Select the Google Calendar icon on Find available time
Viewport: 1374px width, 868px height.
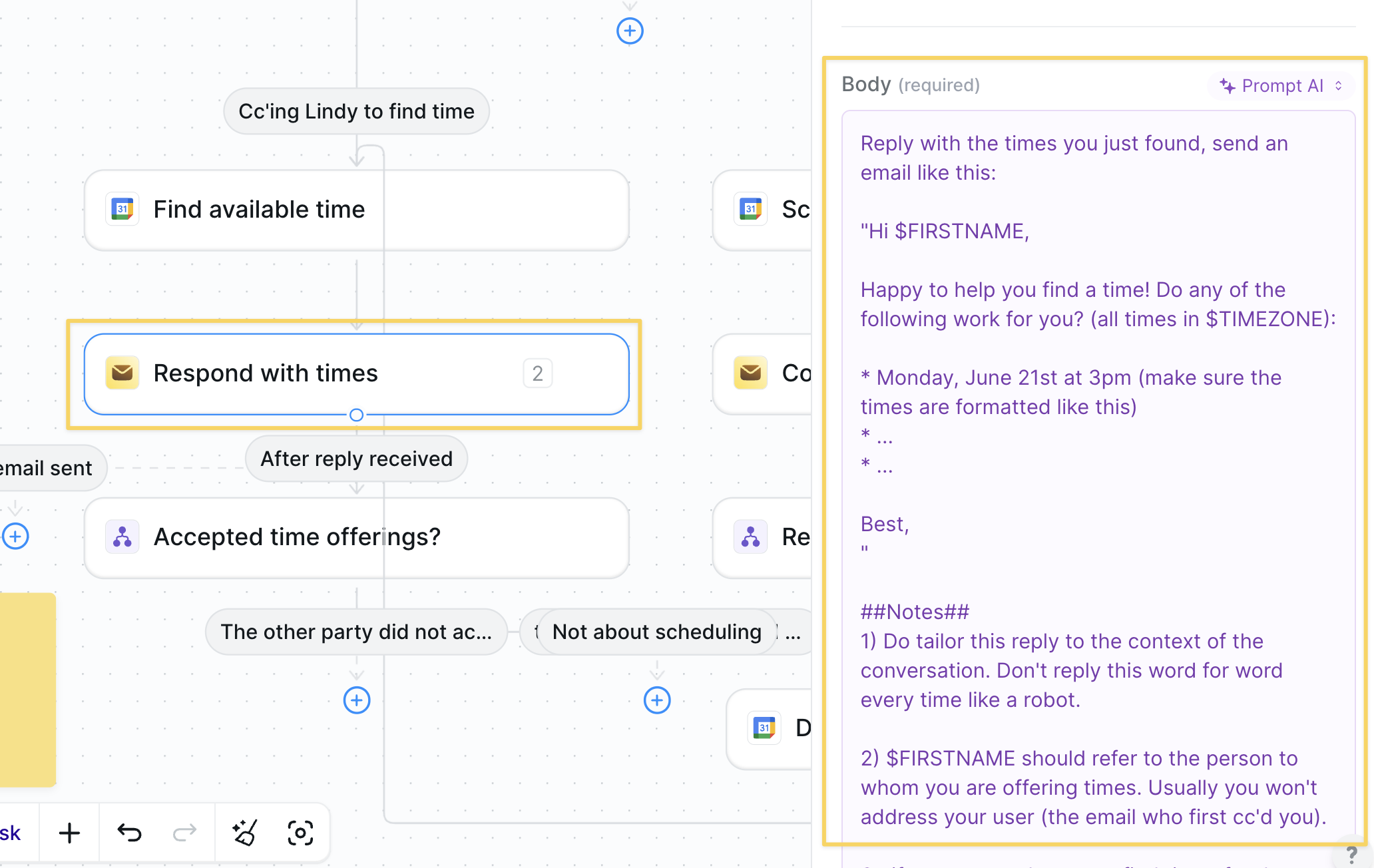tap(122, 209)
